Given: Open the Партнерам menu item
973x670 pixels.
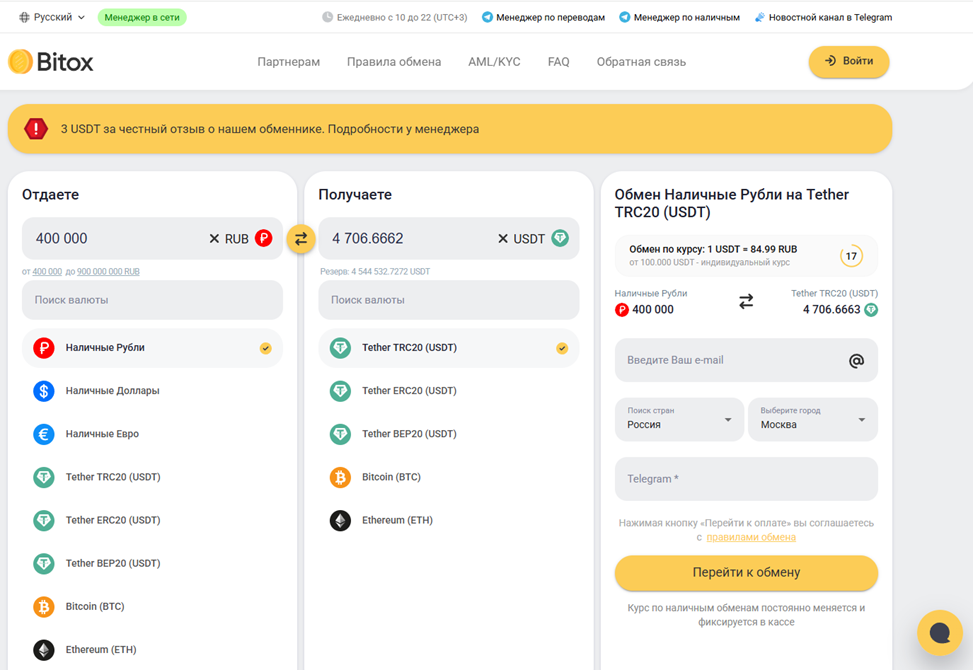Looking at the screenshot, I should [289, 62].
